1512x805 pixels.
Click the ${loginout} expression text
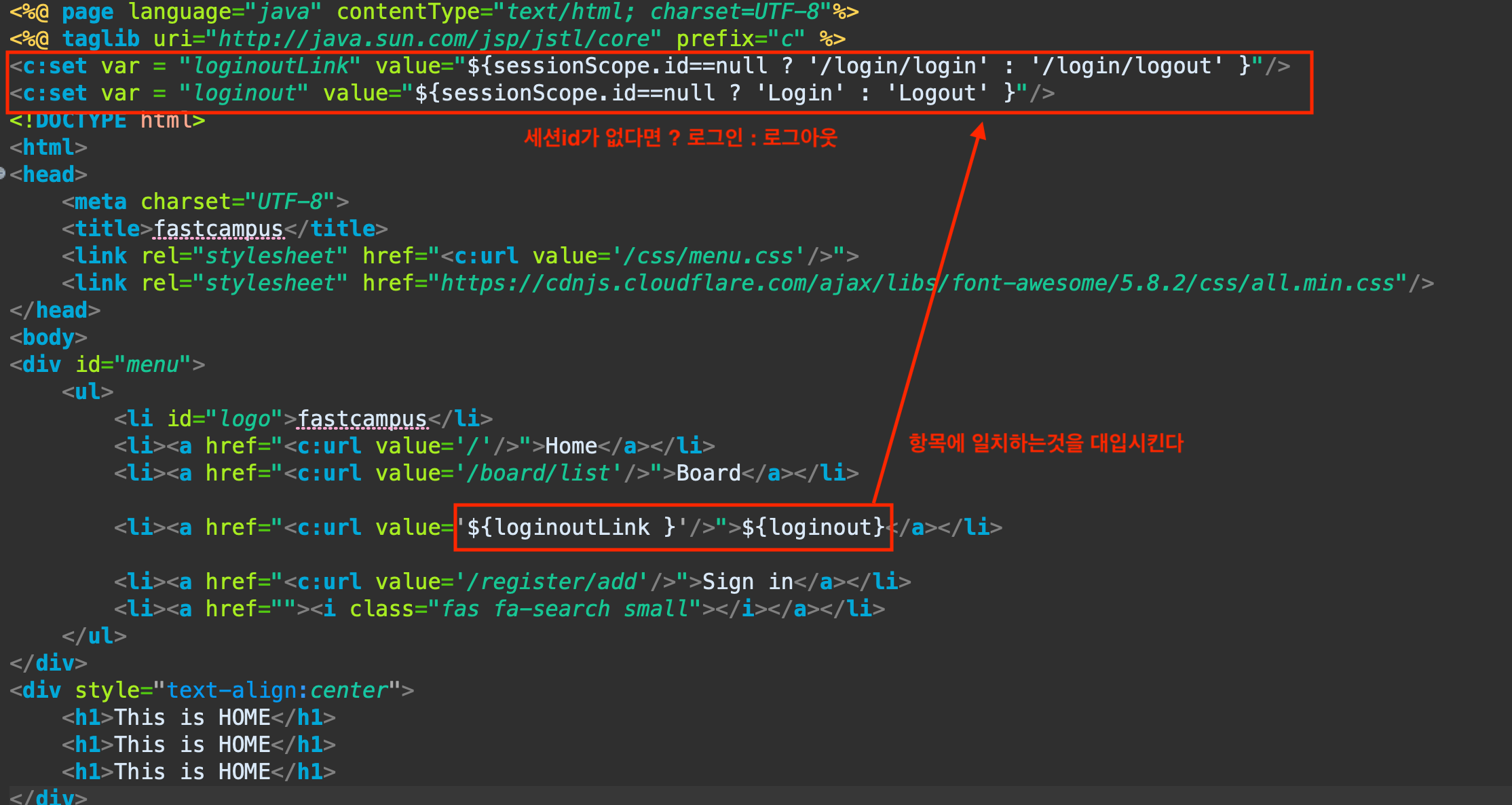pyautogui.click(x=813, y=527)
